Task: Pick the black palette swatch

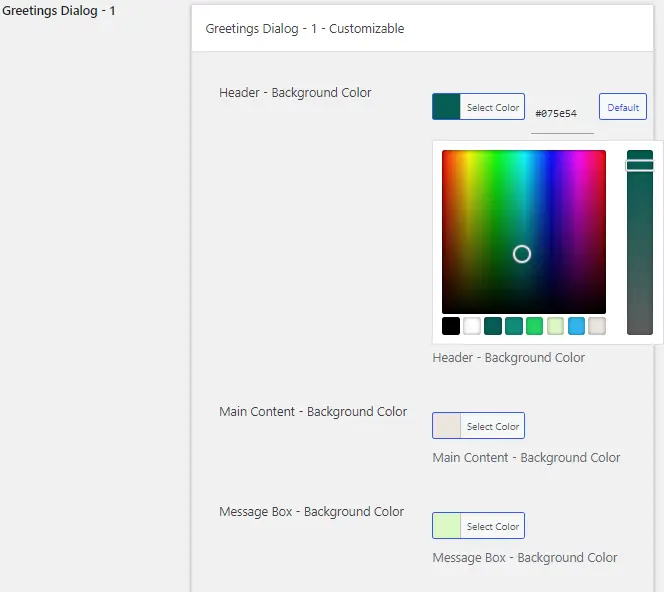Action: coord(451,326)
